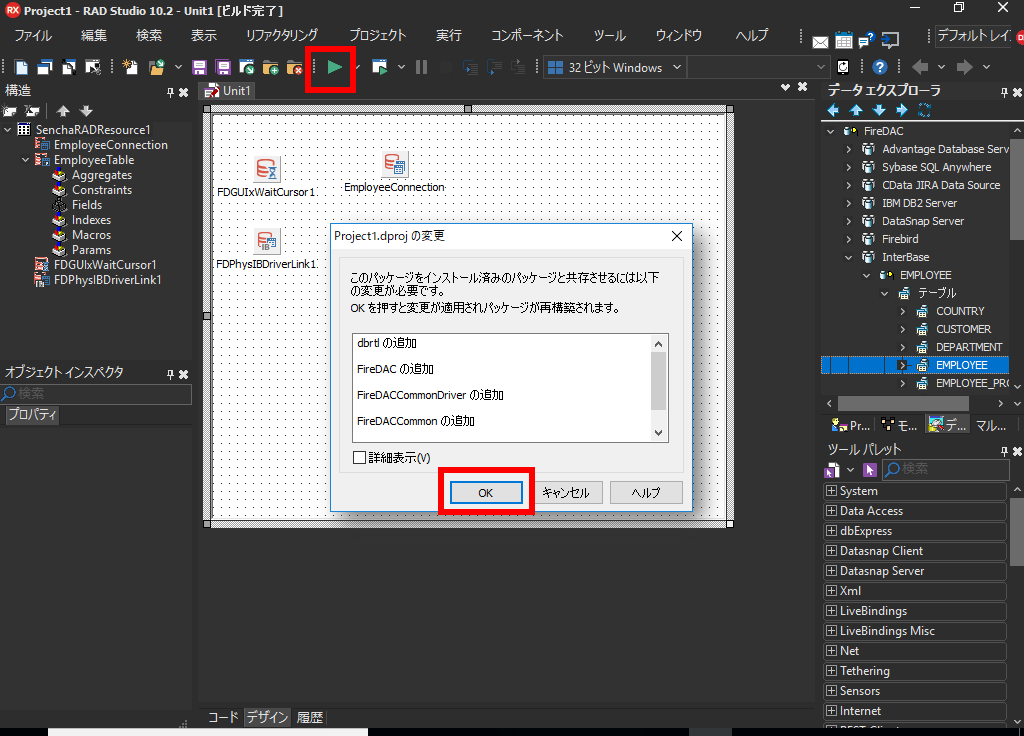Click the Save All double-floppy icon
The height and width of the screenshot is (736, 1024).
point(223,67)
